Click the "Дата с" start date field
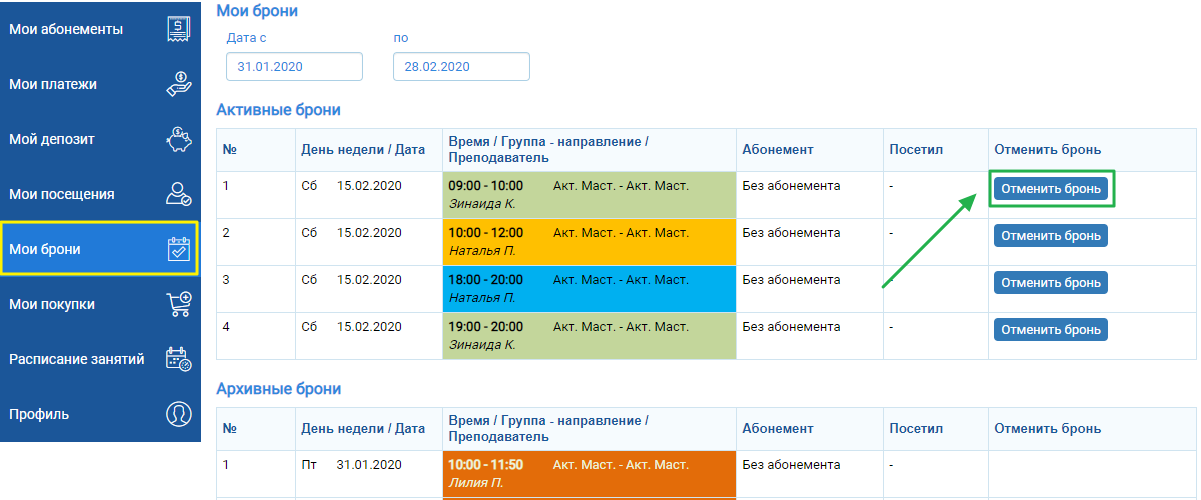Screen dimensions: 1201x500 pyautogui.click(x=294, y=67)
